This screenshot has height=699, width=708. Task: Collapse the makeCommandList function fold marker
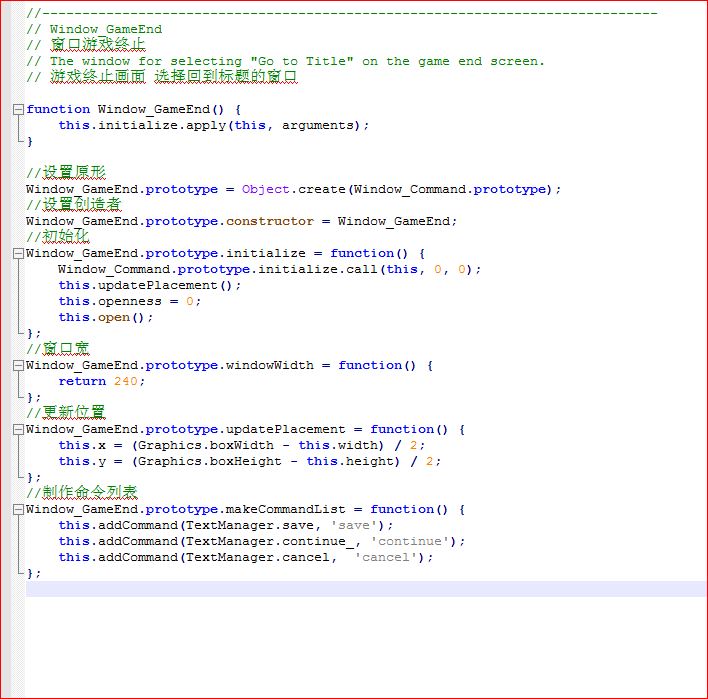click(18, 509)
